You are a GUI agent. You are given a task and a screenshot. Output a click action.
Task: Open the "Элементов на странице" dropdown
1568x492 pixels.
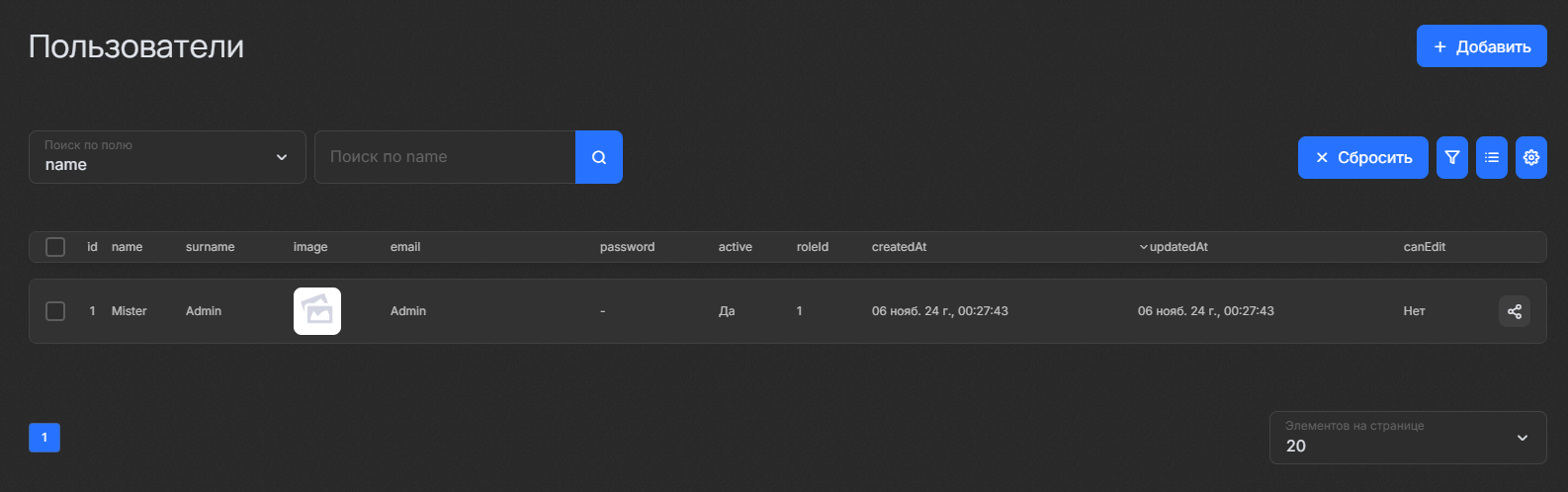click(1407, 437)
